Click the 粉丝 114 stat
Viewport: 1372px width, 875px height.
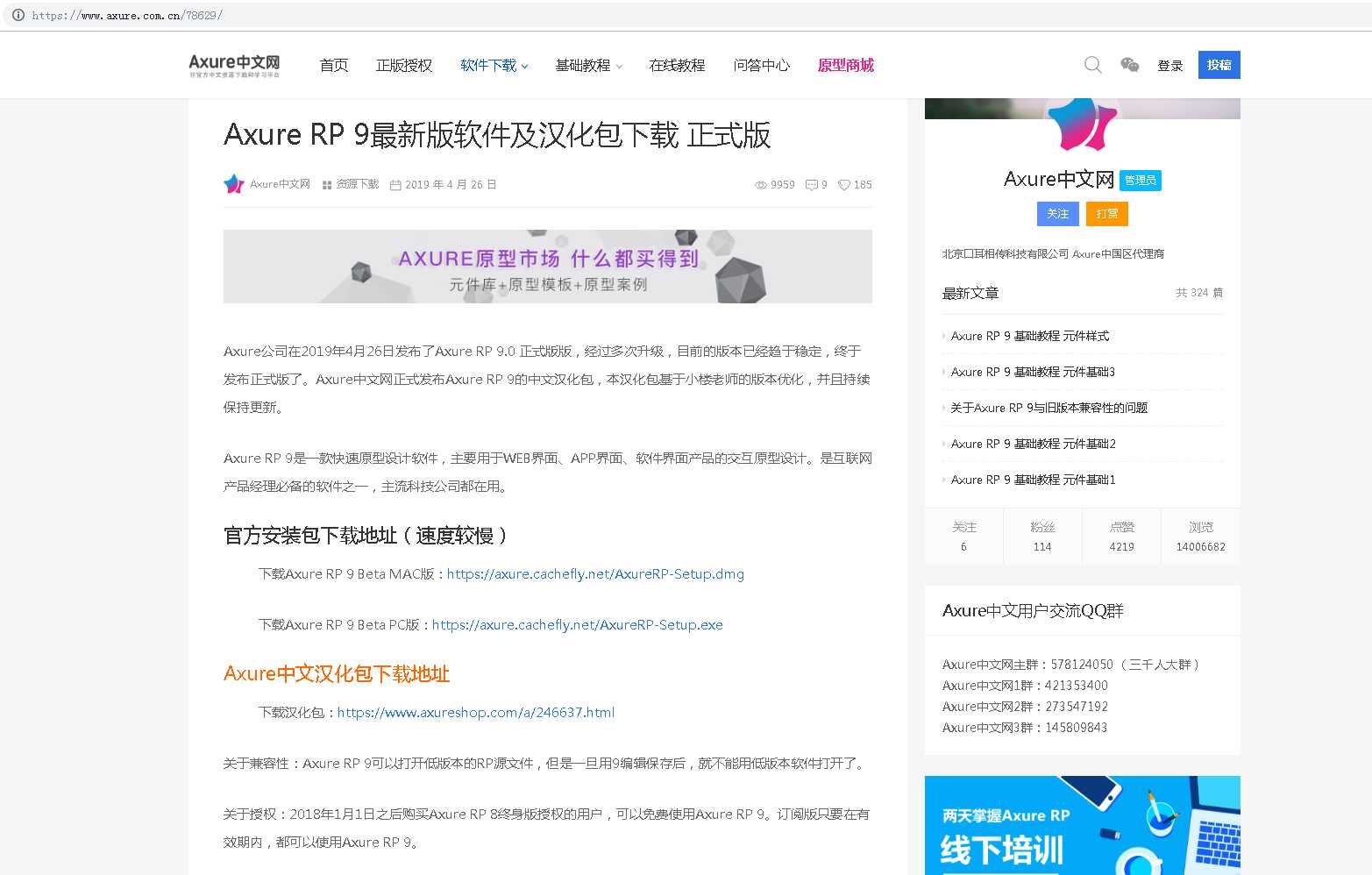tap(1042, 536)
